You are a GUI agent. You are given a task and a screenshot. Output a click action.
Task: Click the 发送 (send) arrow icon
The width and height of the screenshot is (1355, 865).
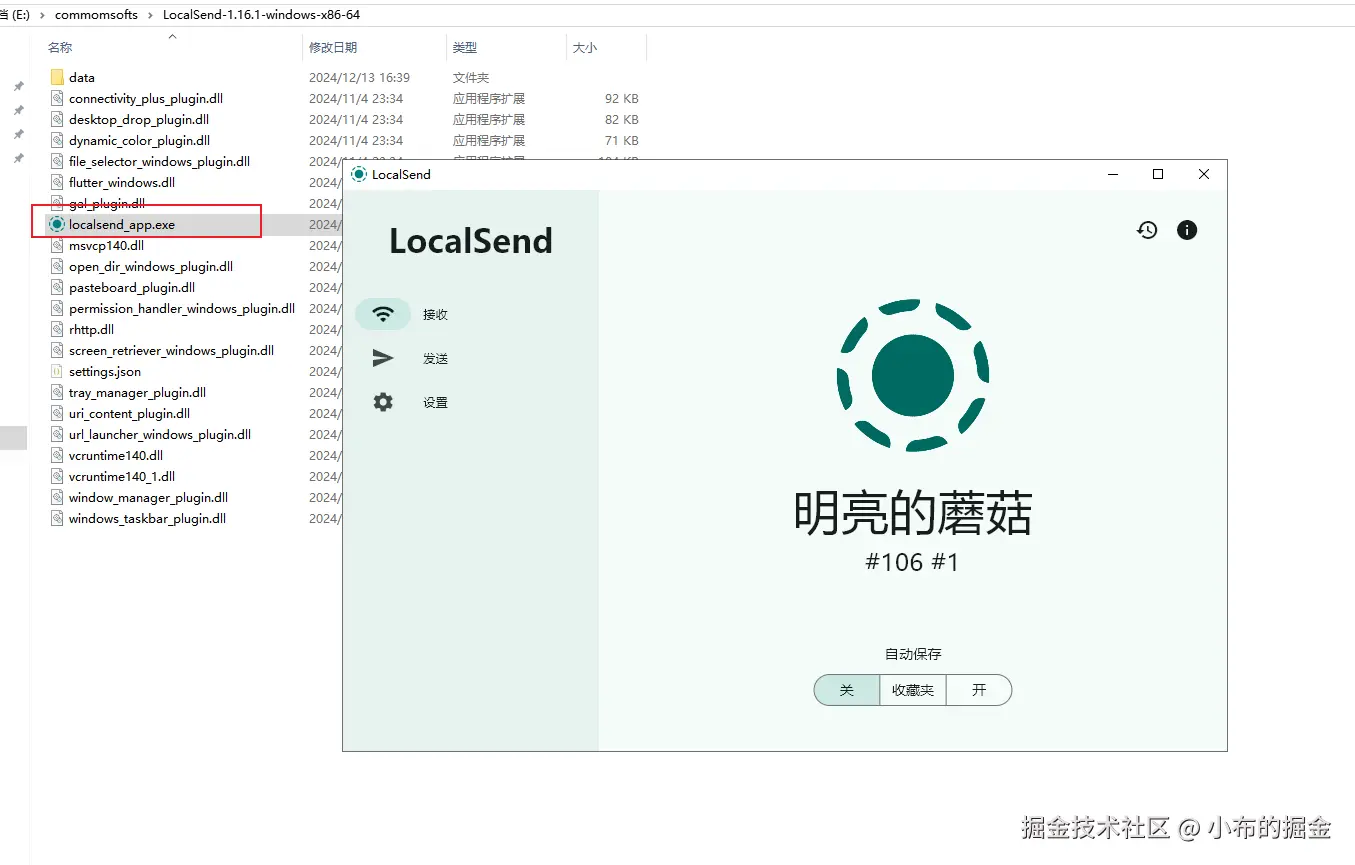click(383, 358)
